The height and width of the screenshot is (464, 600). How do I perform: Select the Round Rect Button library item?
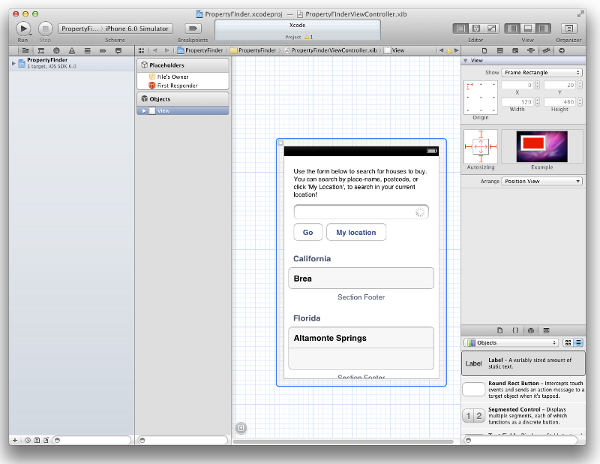(x=523, y=389)
